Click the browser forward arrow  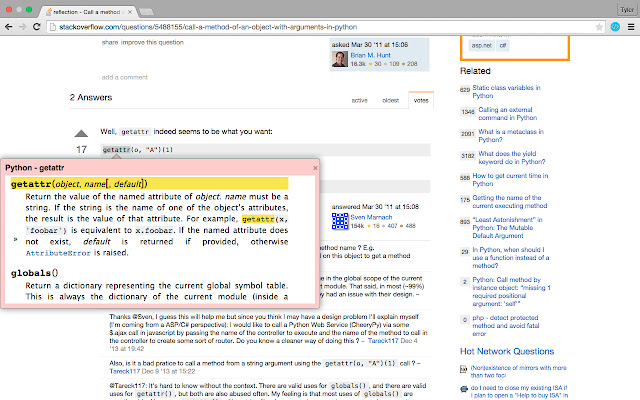(x=22, y=27)
